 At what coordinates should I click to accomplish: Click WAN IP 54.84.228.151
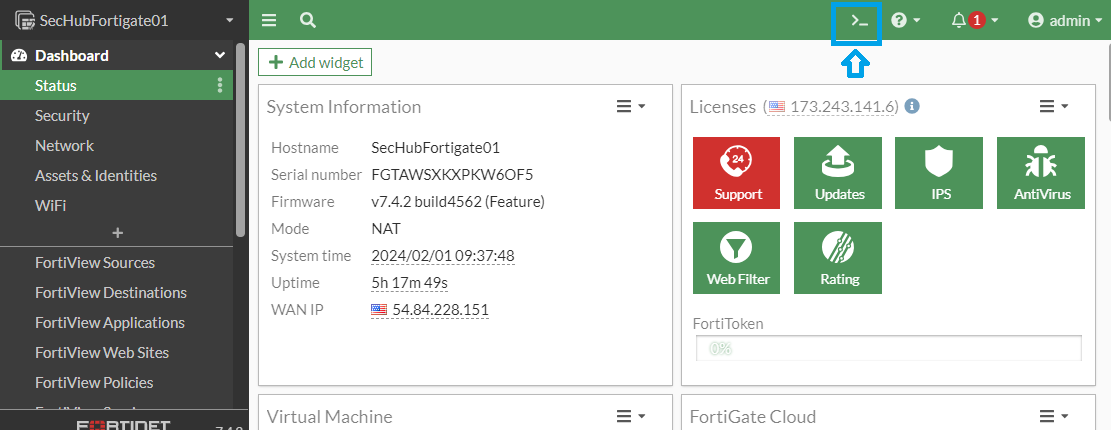click(440, 310)
